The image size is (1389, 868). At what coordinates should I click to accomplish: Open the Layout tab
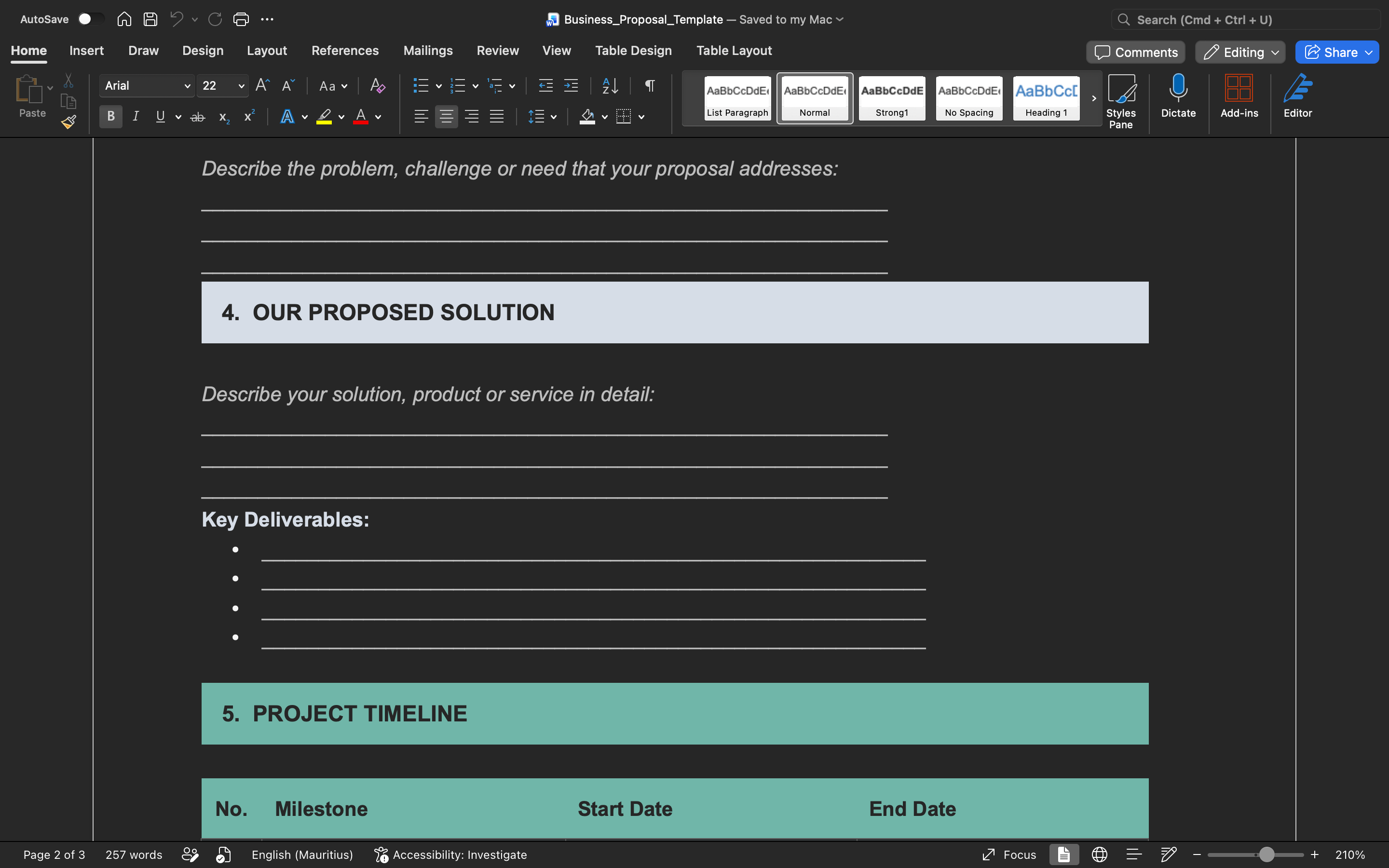pyautogui.click(x=267, y=51)
